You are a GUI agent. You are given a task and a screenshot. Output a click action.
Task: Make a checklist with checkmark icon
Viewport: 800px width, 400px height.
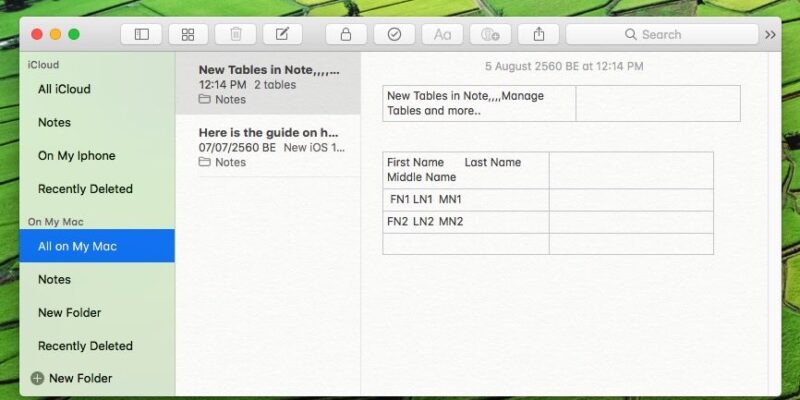[x=394, y=34]
